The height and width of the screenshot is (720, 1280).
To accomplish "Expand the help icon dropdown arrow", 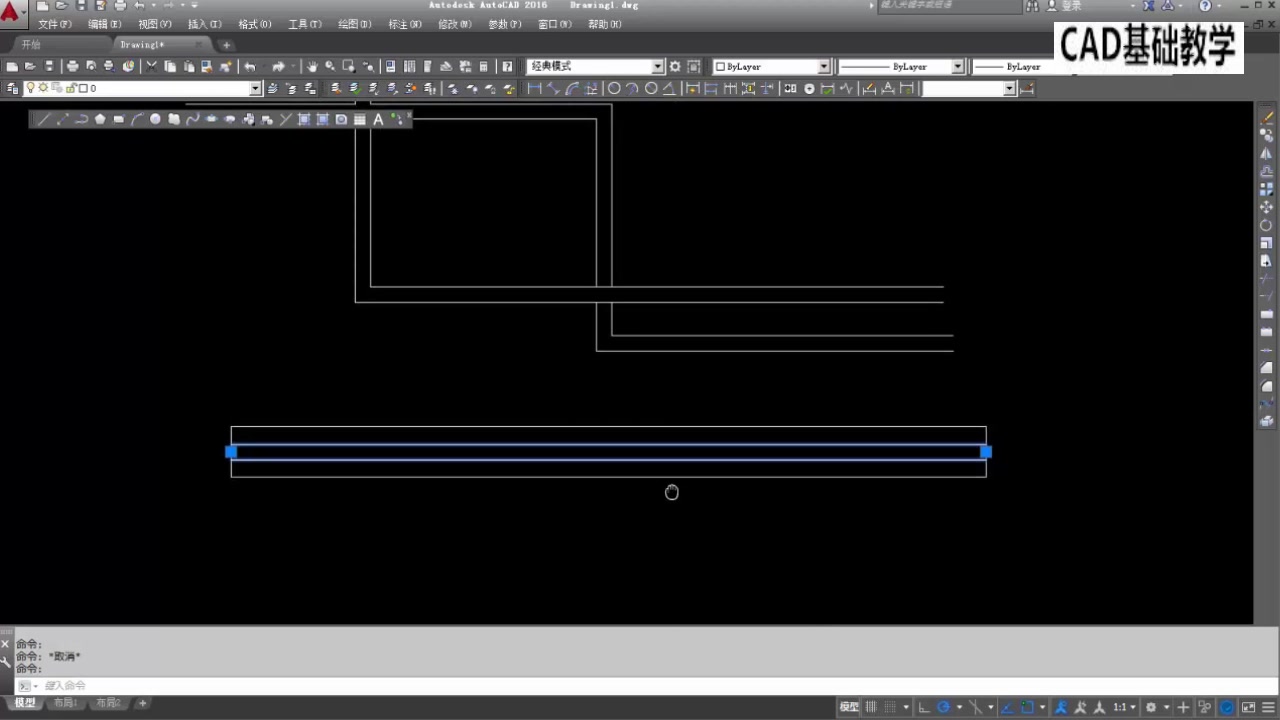I will [1221, 6].
